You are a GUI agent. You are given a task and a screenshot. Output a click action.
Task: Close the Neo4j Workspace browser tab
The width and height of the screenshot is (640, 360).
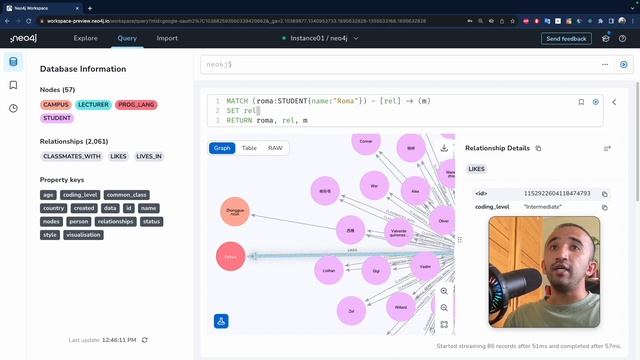coord(78,8)
